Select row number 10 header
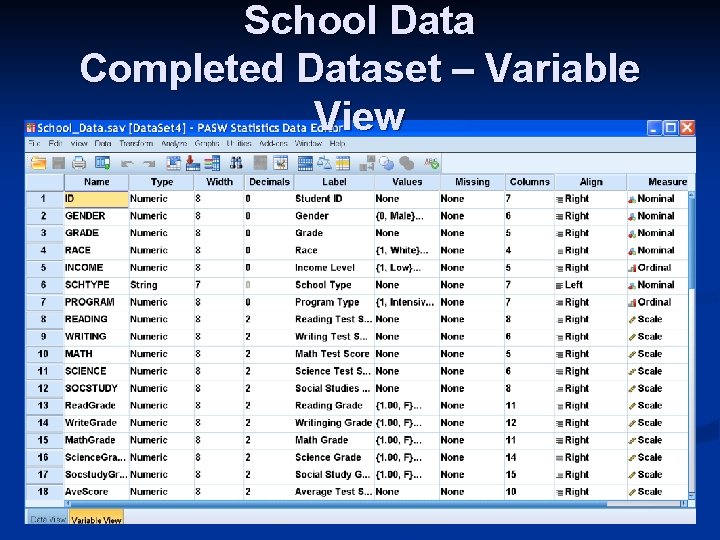The height and width of the screenshot is (540, 720). [44, 354]
